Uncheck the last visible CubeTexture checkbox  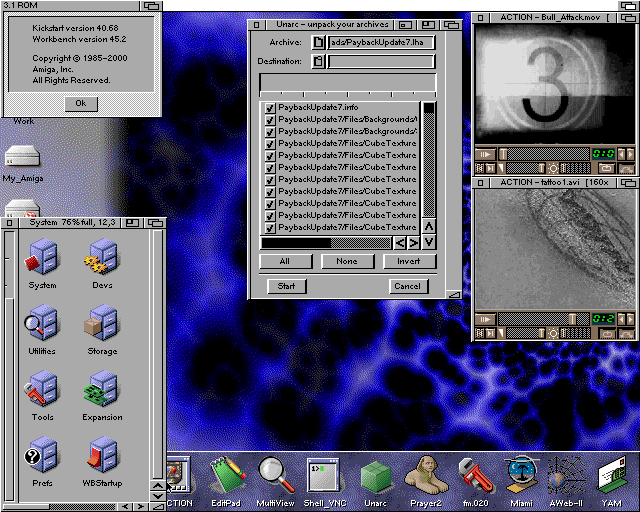tap(270, 228)
